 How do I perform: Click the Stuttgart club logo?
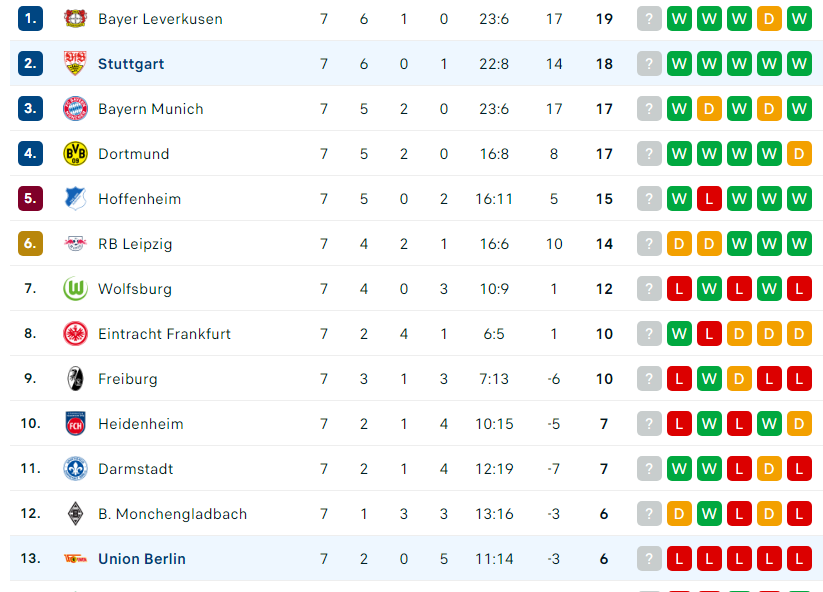(75, 64)
